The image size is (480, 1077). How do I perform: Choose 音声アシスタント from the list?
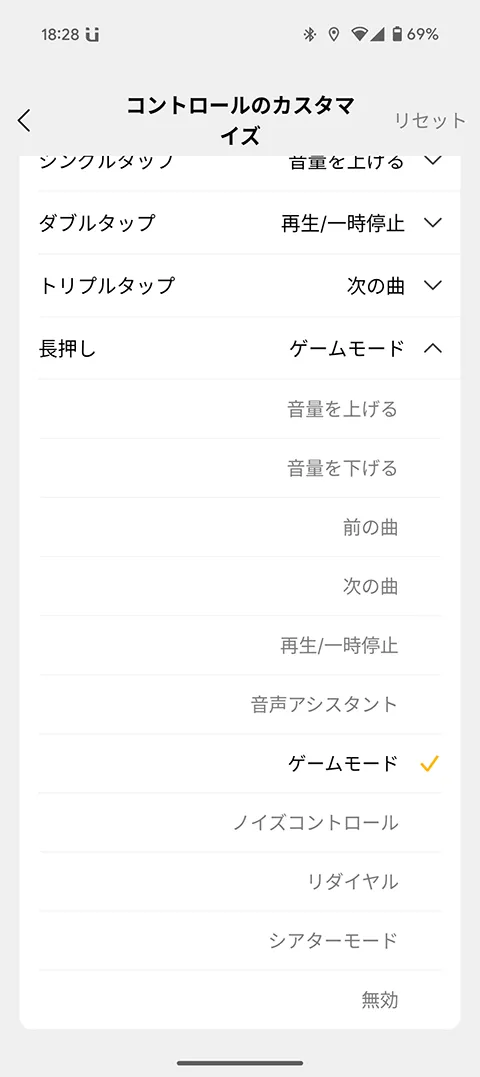coord(240,705)
